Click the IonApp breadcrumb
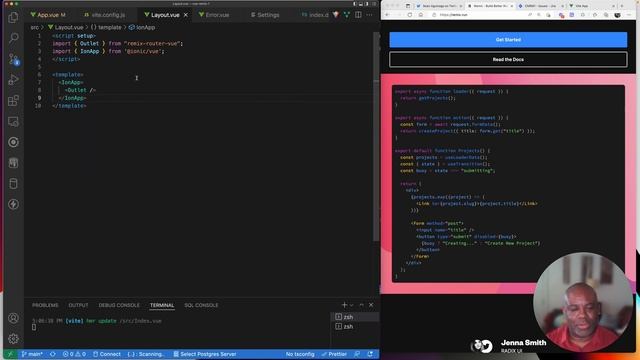 pos(142,27)
